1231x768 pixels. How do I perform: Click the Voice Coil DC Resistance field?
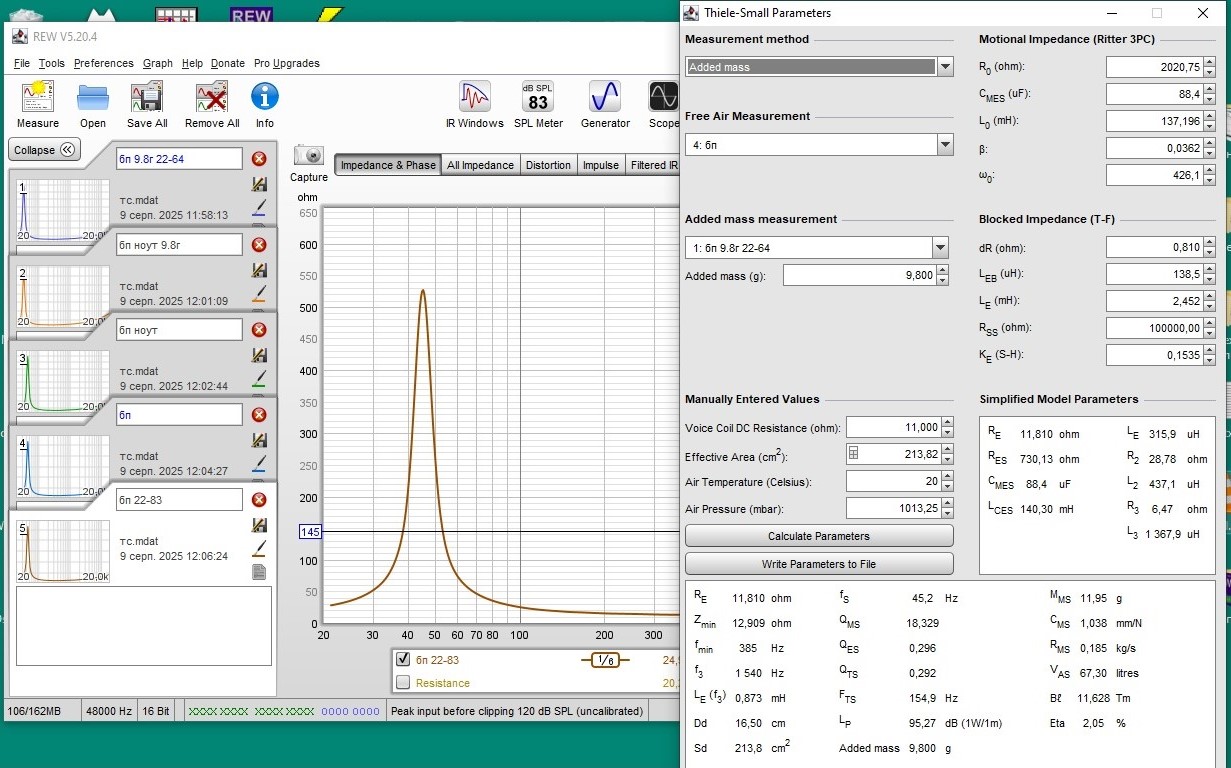pyautogui.click(x=893, y=428)
